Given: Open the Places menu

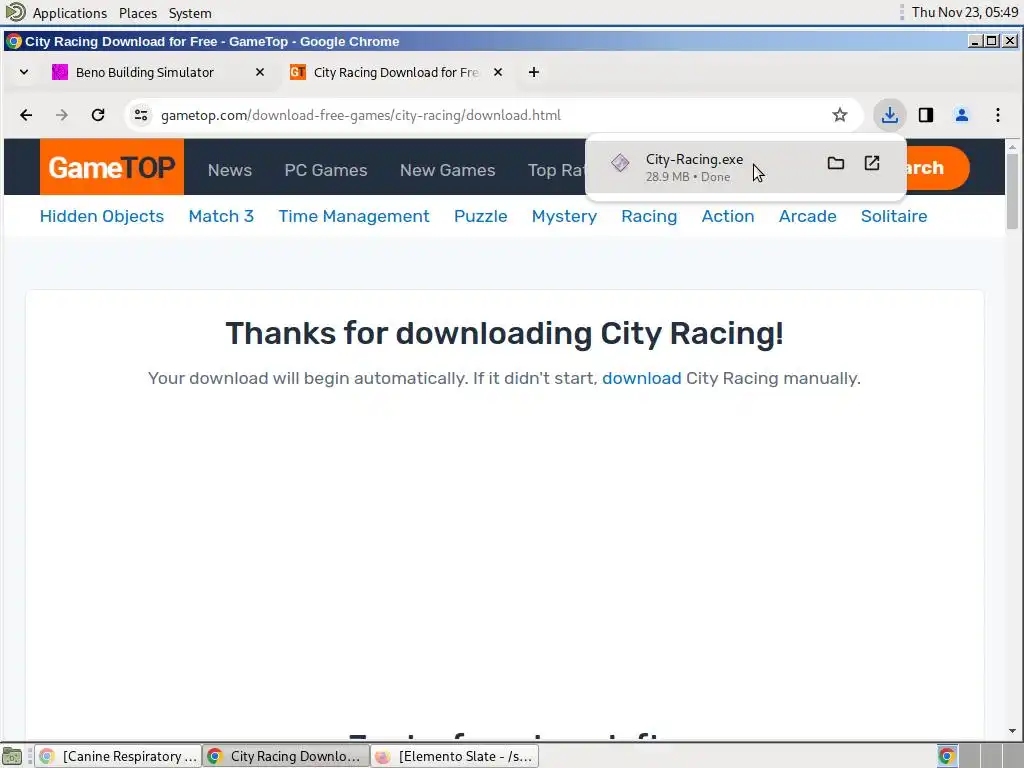Looking at the screenshot, I should pos(138,13).
